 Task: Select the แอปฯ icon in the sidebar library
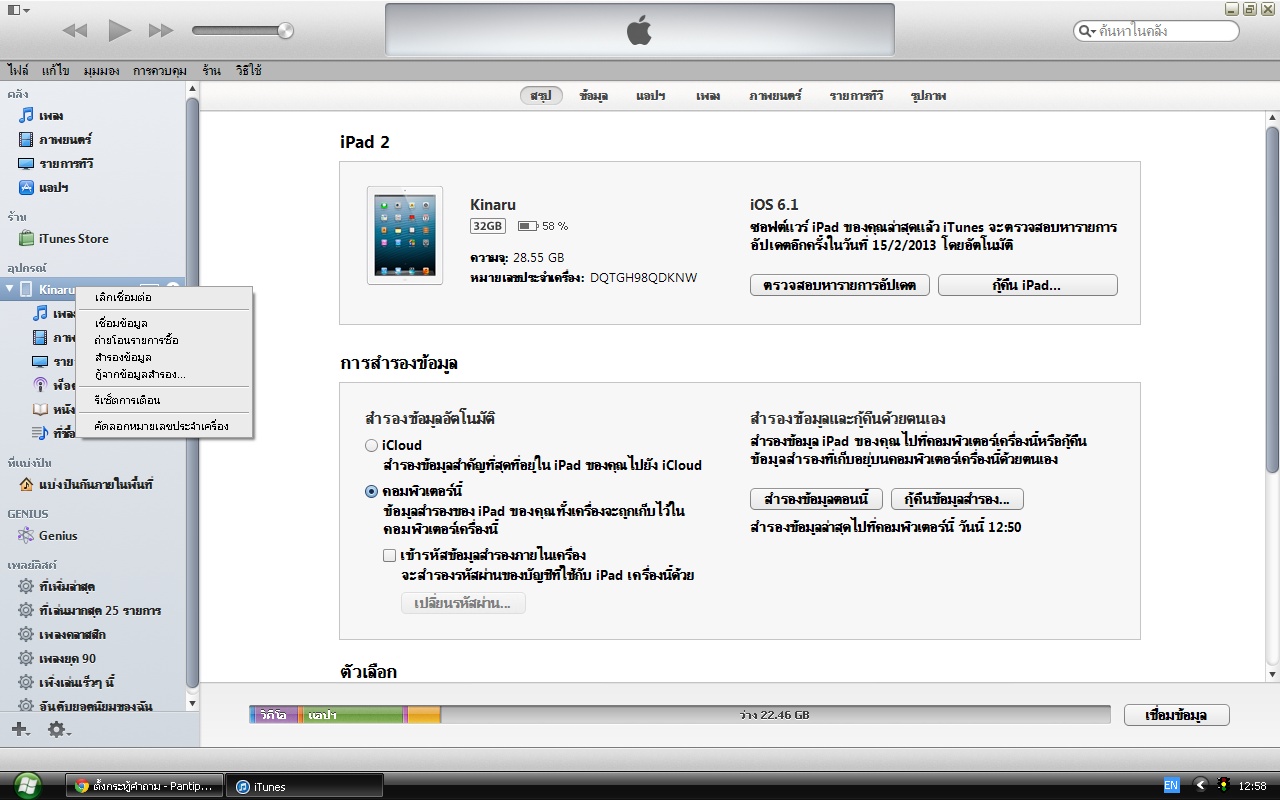[x=27, y=187]
